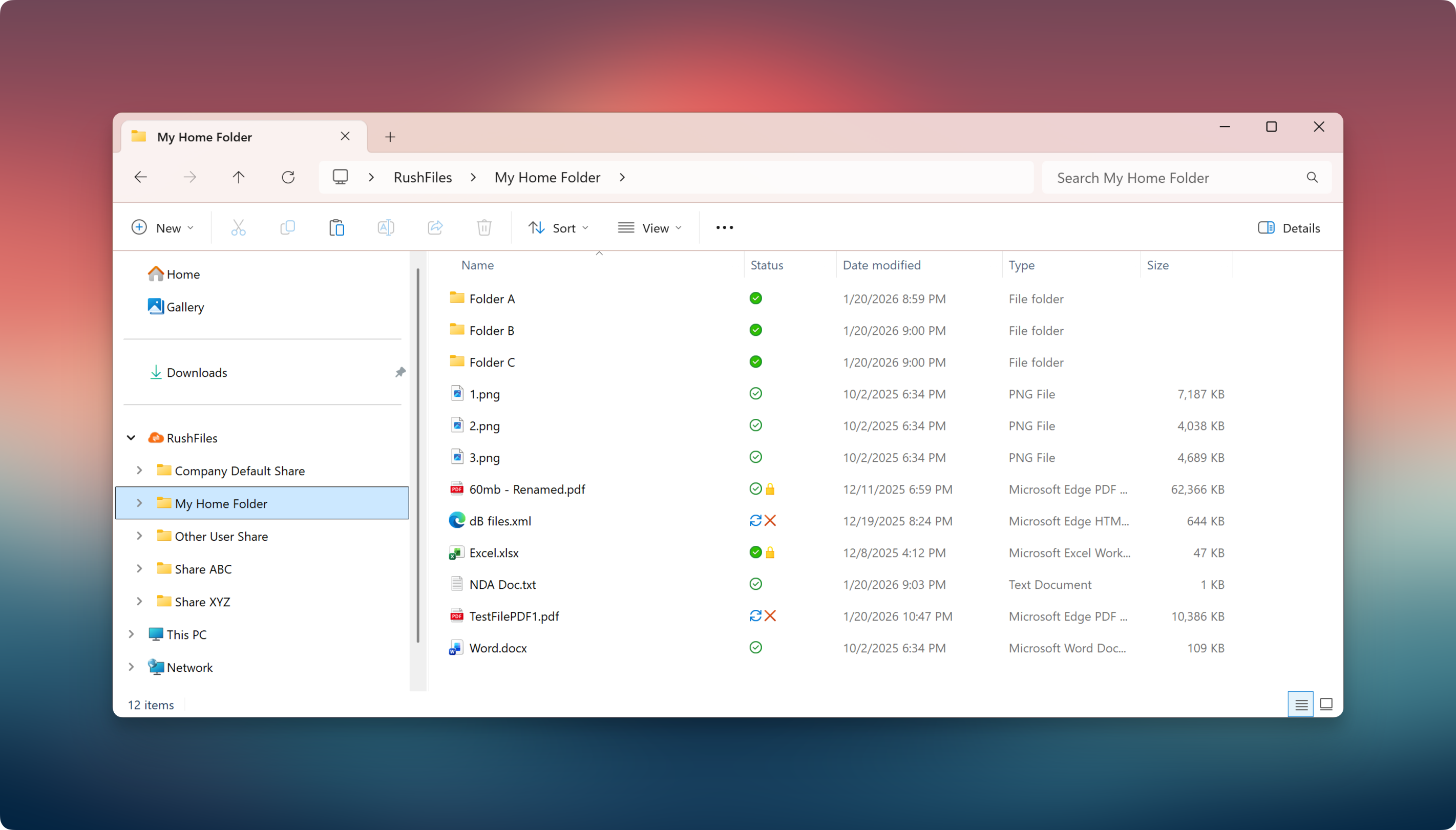This screenshot has height=830, width=1456.
Task: Switch to details list view
Action: (1300, 704)
